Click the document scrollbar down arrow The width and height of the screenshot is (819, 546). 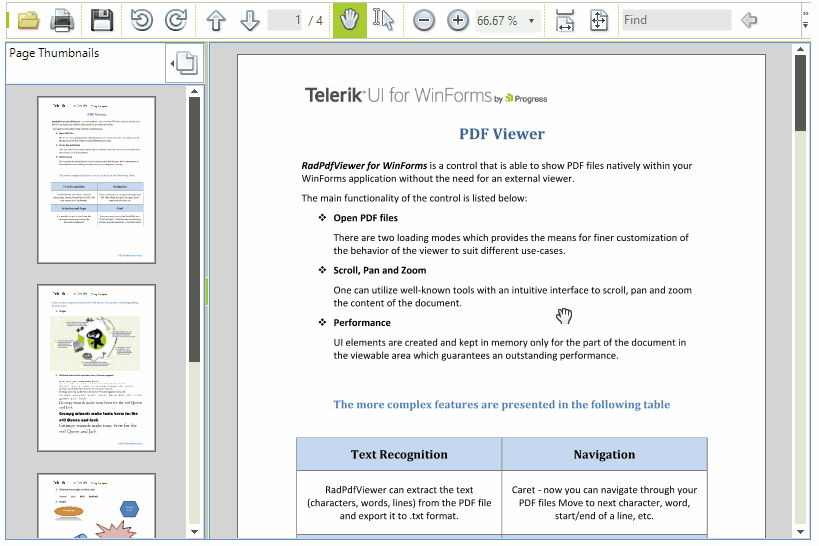coord(800,532)
